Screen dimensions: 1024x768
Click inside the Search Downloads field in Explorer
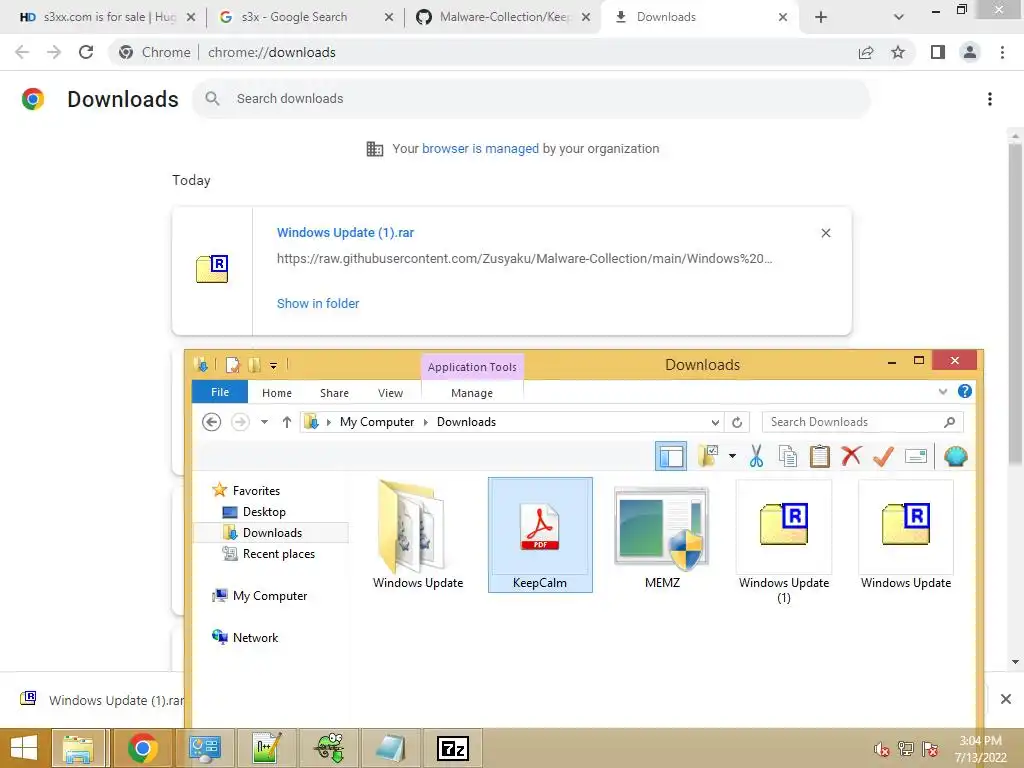click(862, 422)
